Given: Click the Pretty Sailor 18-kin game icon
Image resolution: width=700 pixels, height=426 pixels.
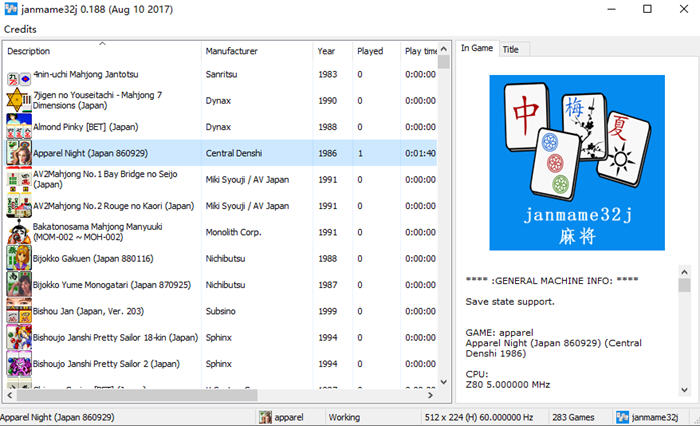Looking at the screenshot, I should click(19, 337).
